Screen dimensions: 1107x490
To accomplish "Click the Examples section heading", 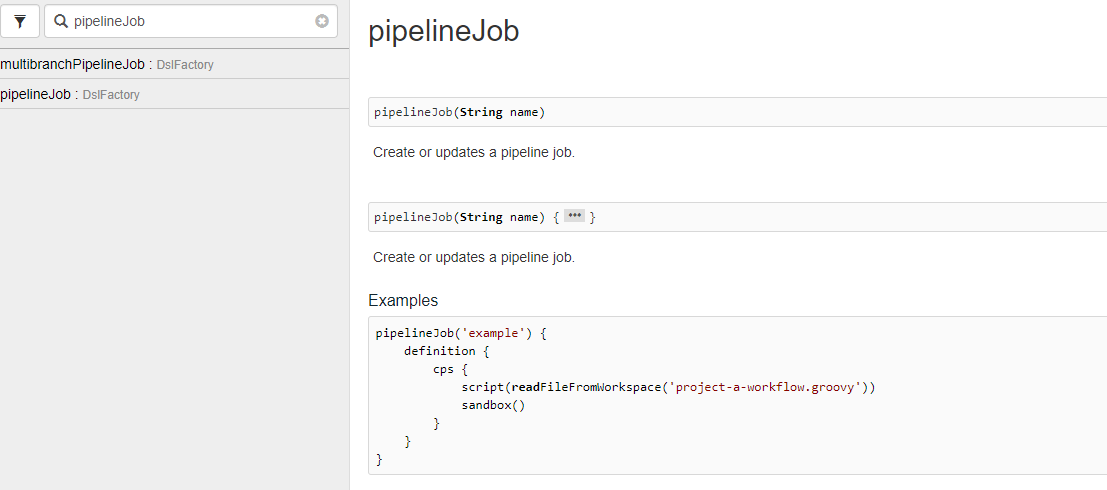I will (402, 300).
